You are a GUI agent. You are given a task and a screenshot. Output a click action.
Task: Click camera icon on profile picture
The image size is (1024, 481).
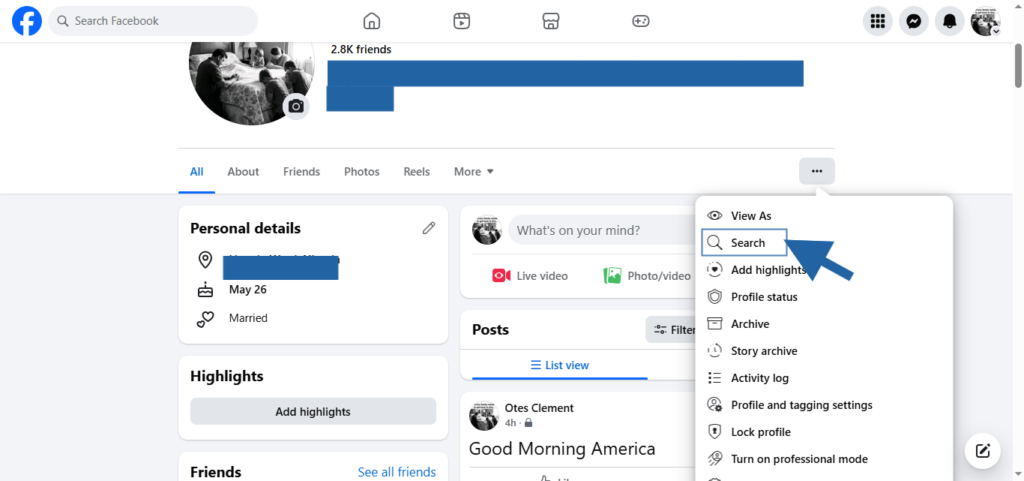point(296,106)
